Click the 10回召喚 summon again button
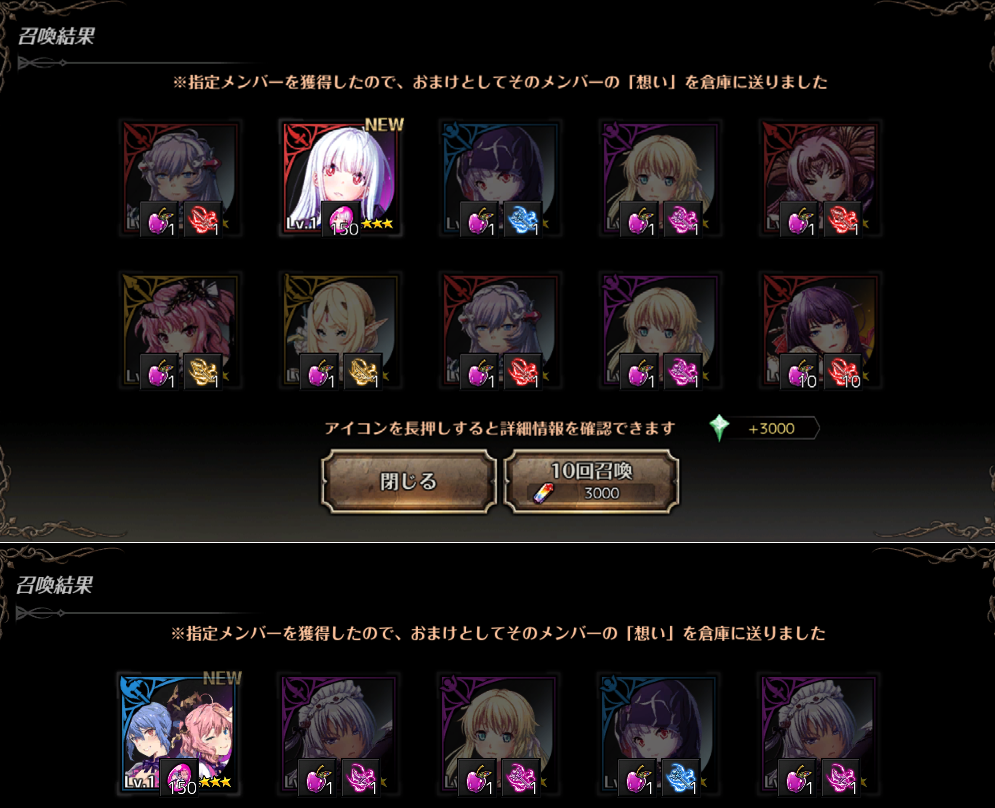Image resolution: width=995 pixels, height=808 pixels. pyautogui.click(x=591, y=481)
